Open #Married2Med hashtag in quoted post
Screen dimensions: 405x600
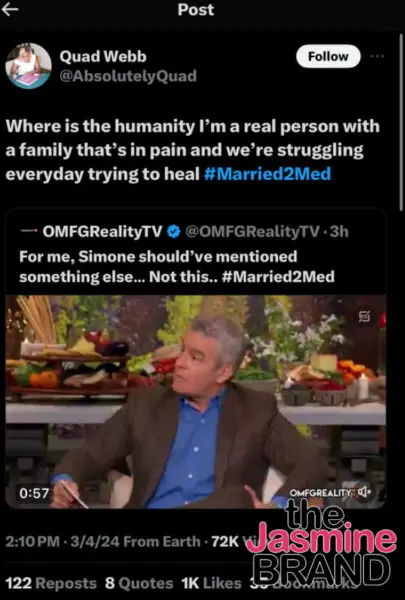click(x=278, y=277)
